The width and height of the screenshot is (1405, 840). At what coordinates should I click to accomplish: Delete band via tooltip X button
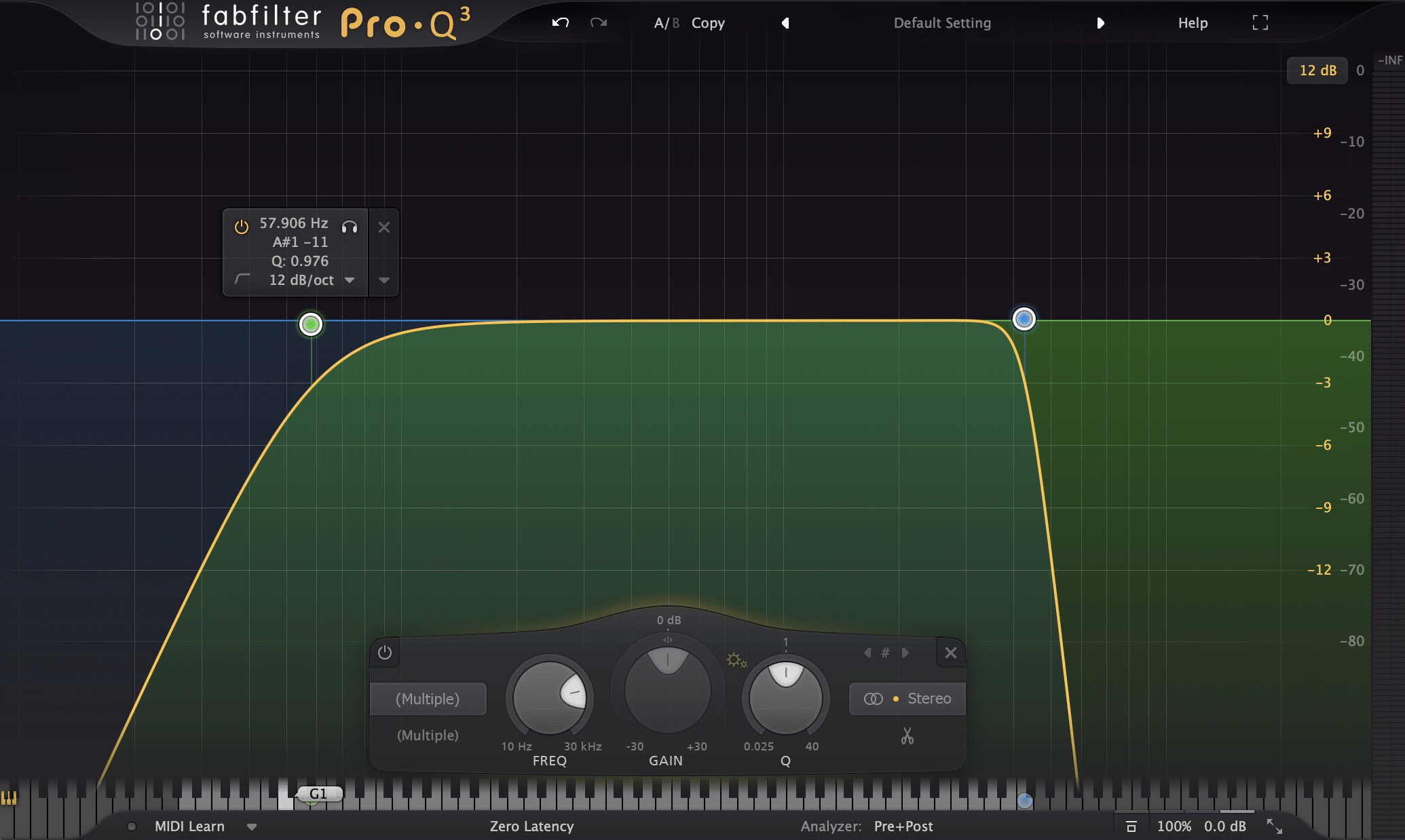coord(384,227)
